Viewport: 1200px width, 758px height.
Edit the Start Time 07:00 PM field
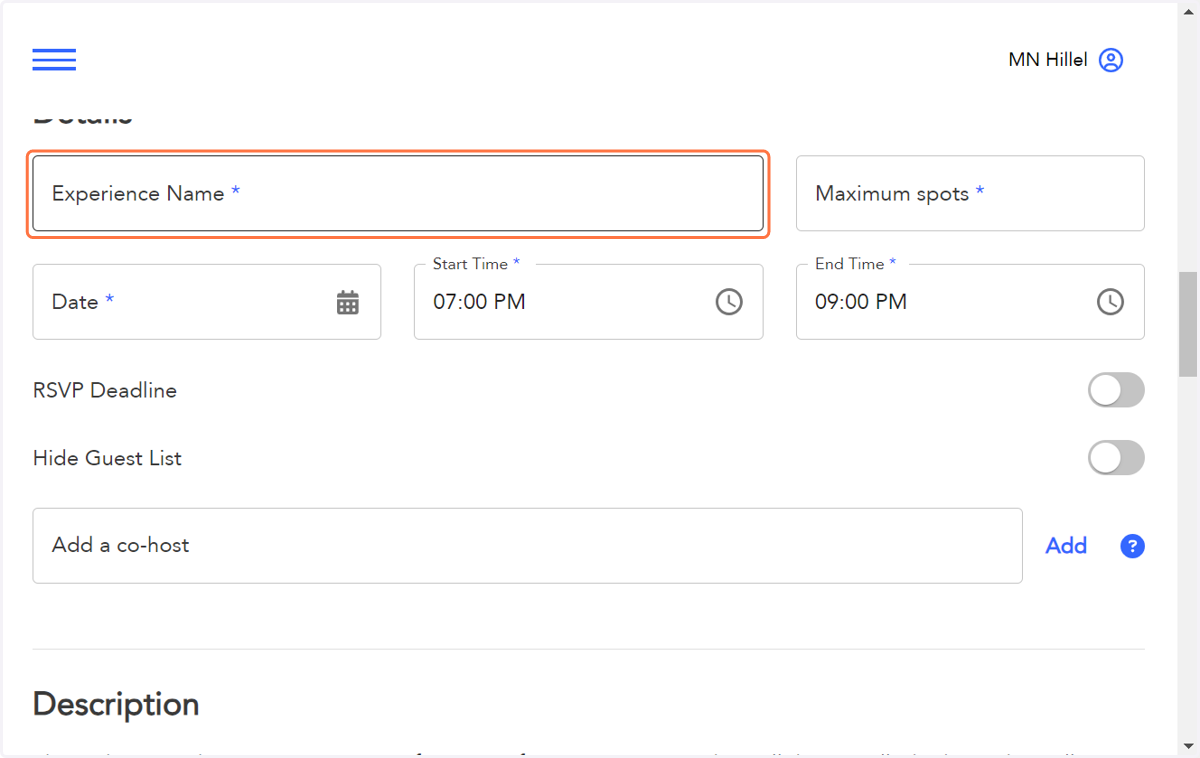tap(588, 302)
